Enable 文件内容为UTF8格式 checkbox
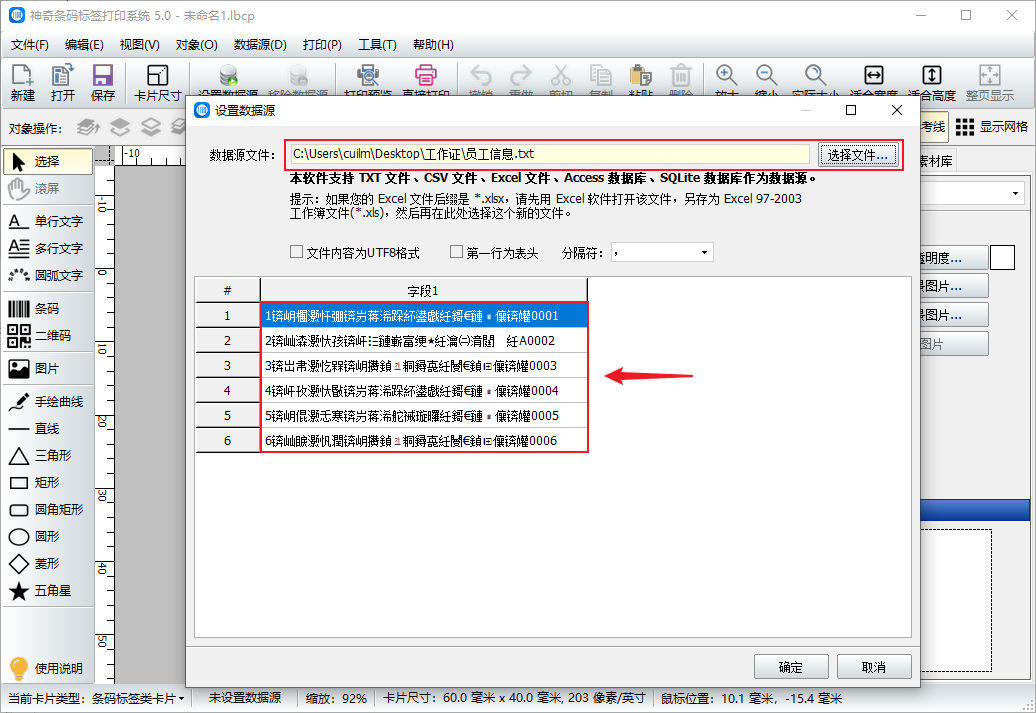1036x713 pixels. tap(296, 253)
